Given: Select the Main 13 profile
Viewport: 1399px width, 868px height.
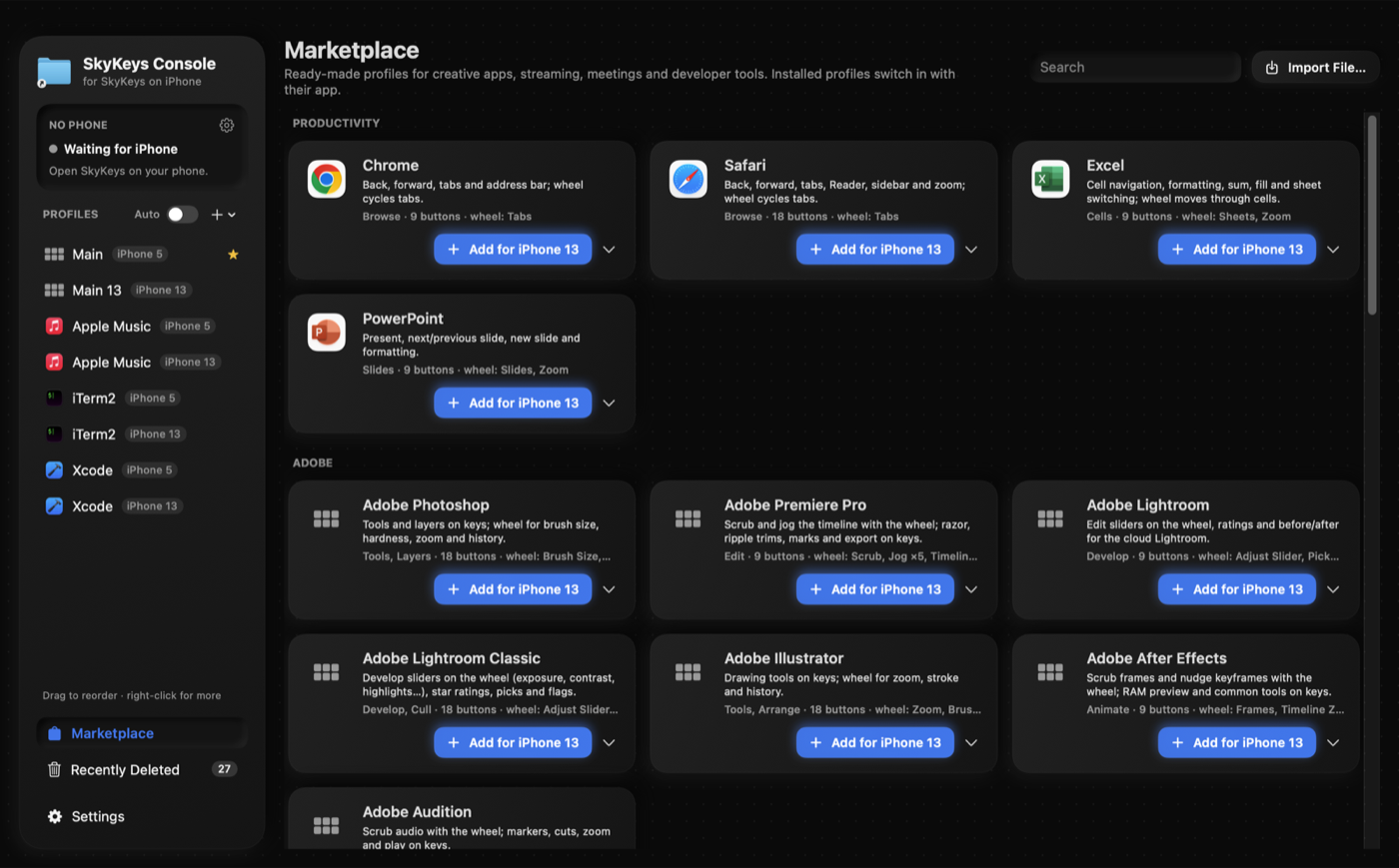Looking at the screenshot, I should [x=141, y=291].
